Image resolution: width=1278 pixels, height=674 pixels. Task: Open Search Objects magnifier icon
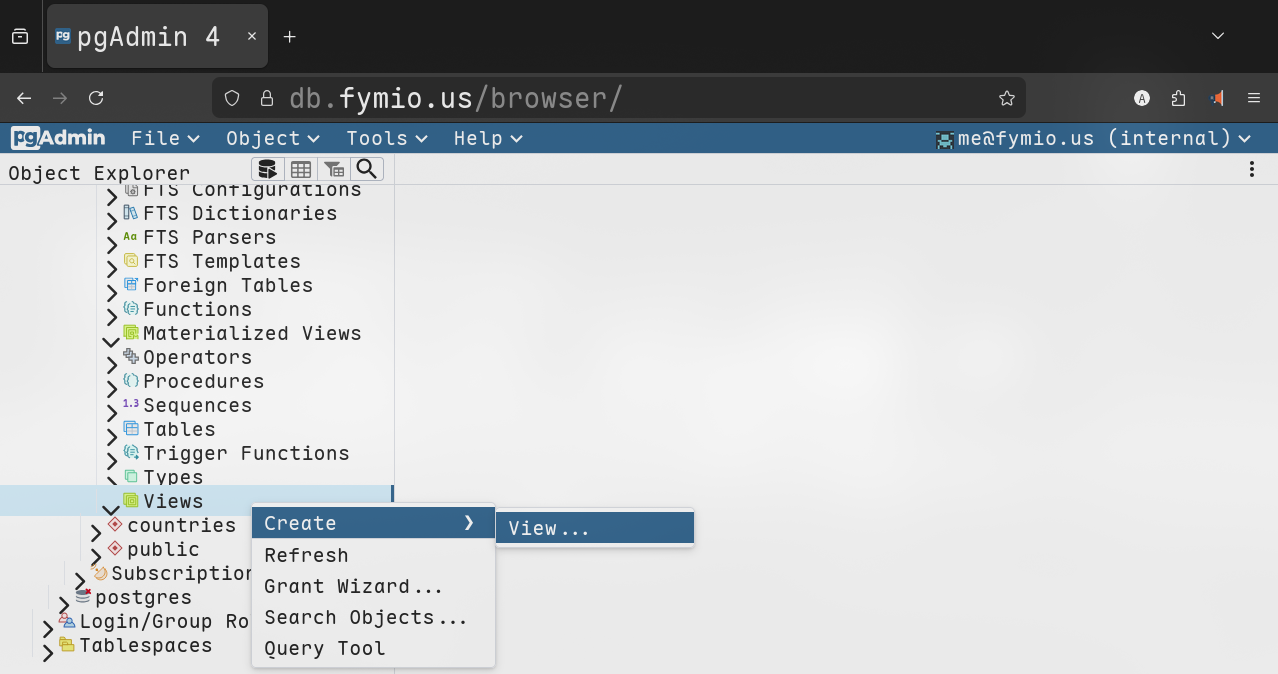(x=367, y=169)
